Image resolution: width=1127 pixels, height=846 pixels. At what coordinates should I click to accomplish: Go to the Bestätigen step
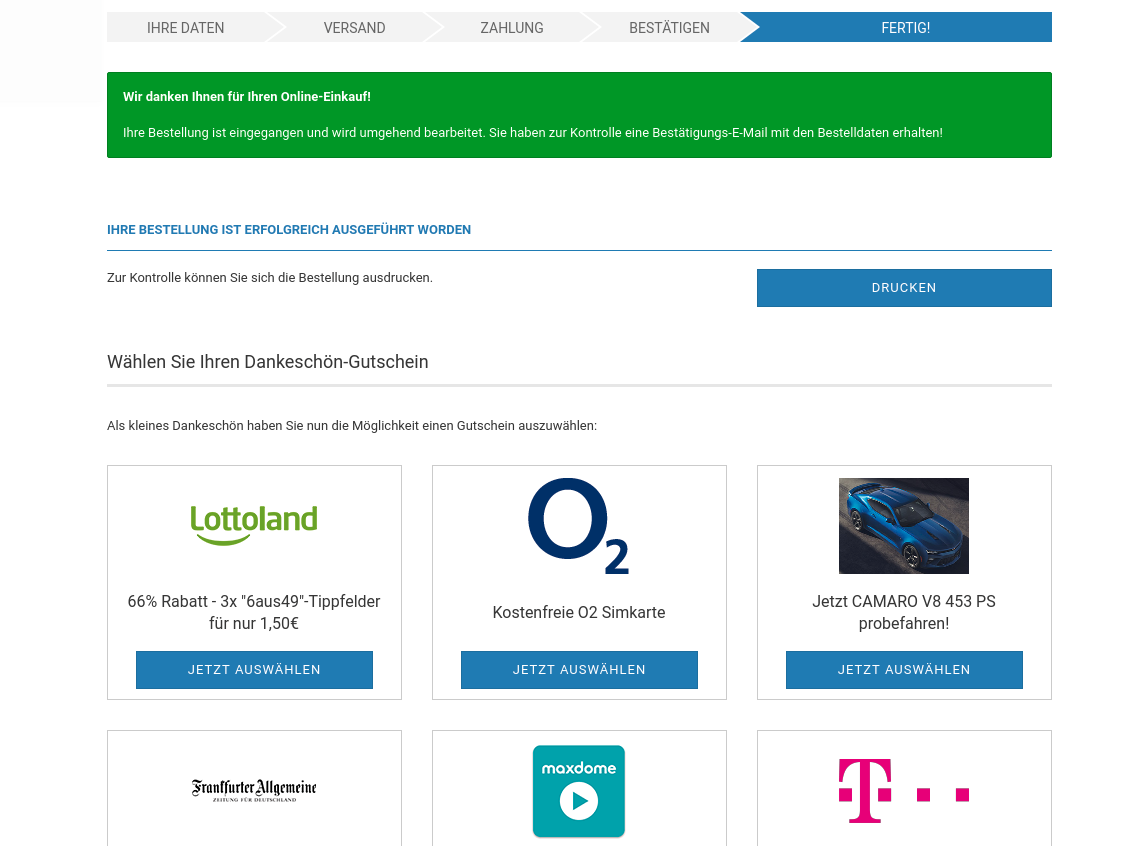click(669, 28)
